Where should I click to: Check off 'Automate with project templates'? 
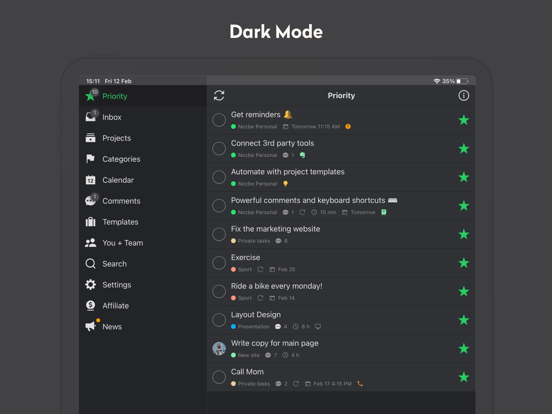219,177
